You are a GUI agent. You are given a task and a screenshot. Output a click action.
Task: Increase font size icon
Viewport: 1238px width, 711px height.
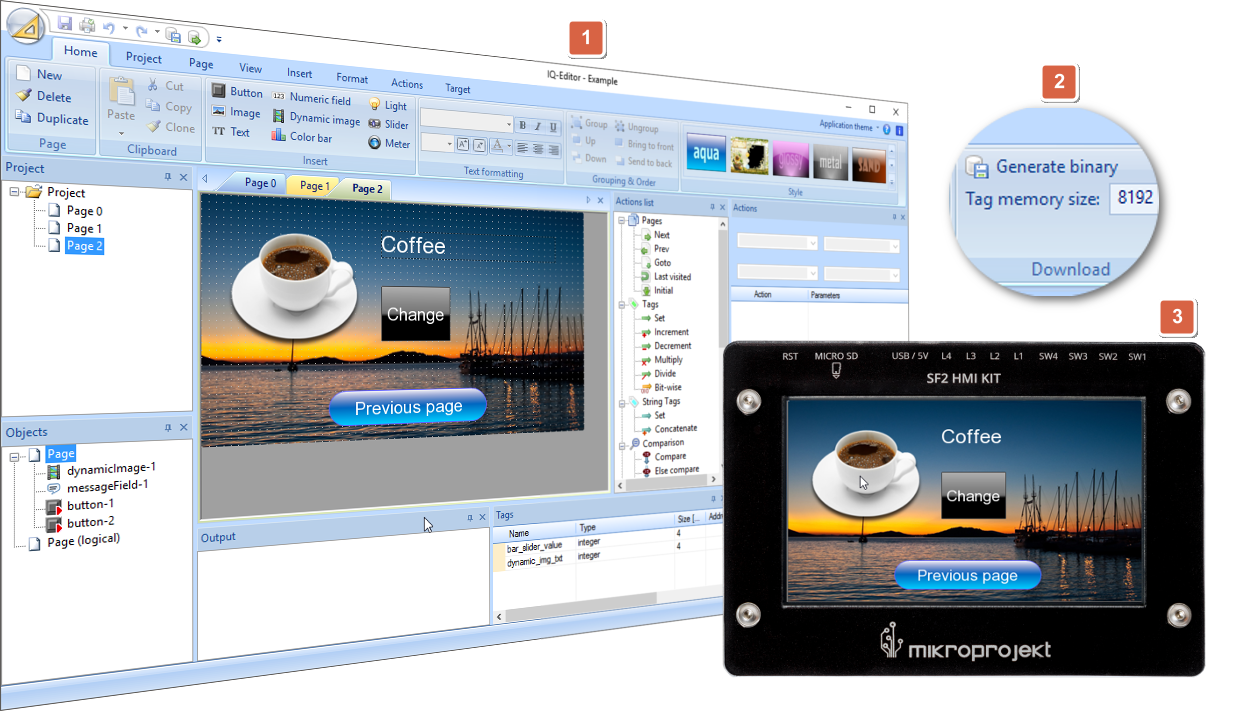[x=463, y=144]
